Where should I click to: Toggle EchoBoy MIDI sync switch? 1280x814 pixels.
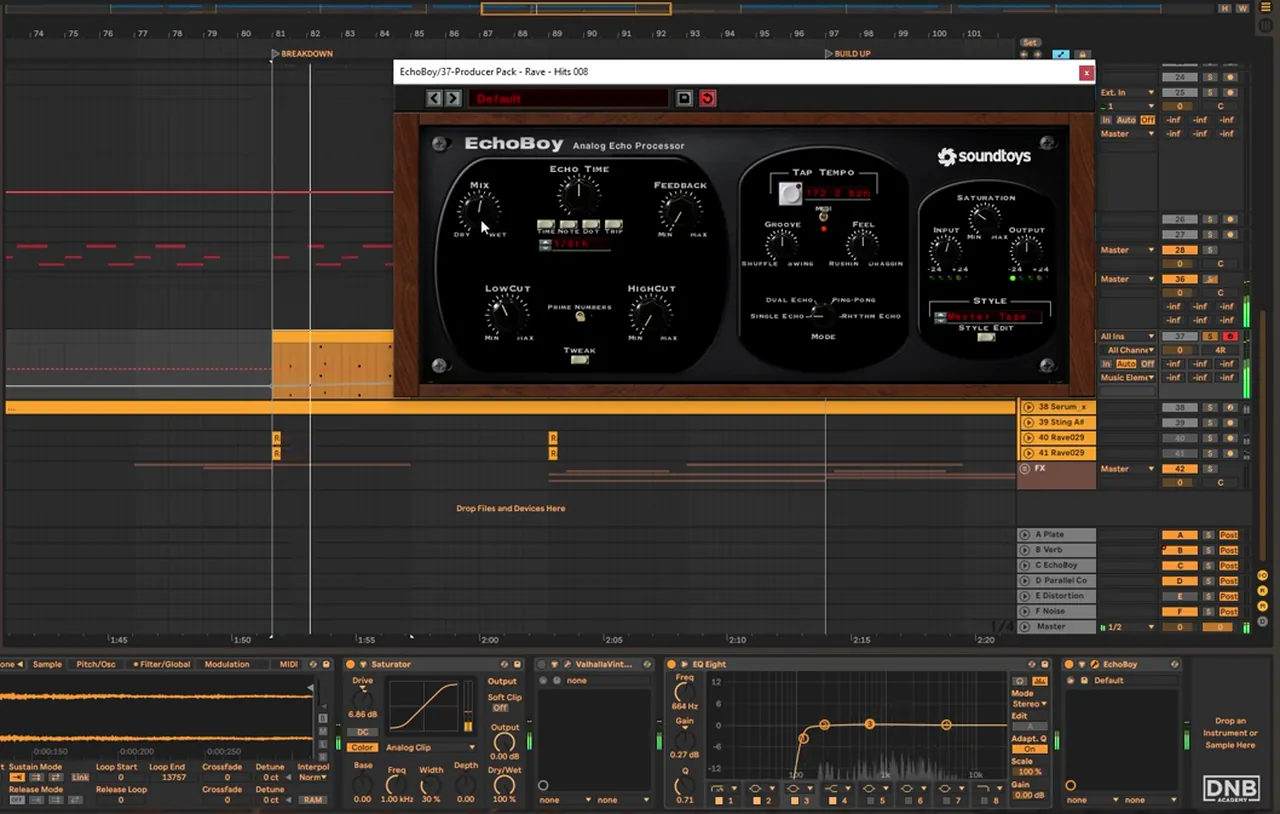pos(823,215)
